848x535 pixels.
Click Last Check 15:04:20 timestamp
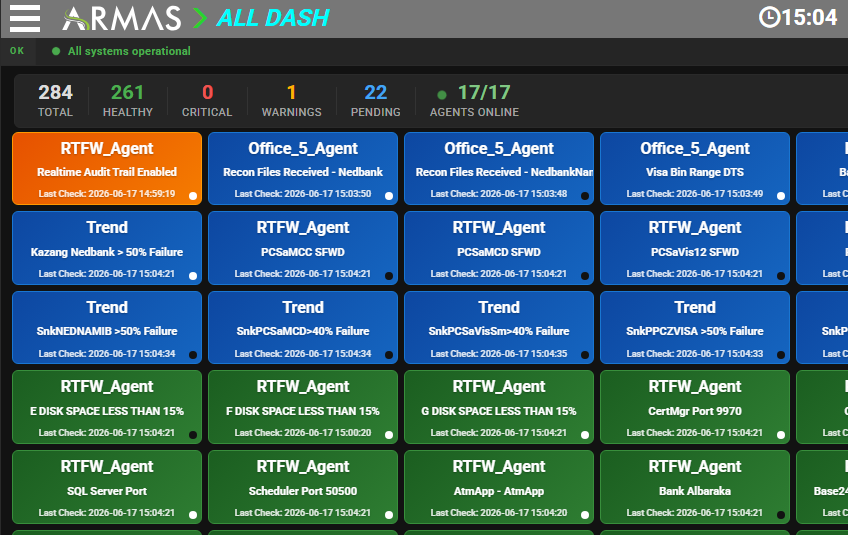(499, 513)
